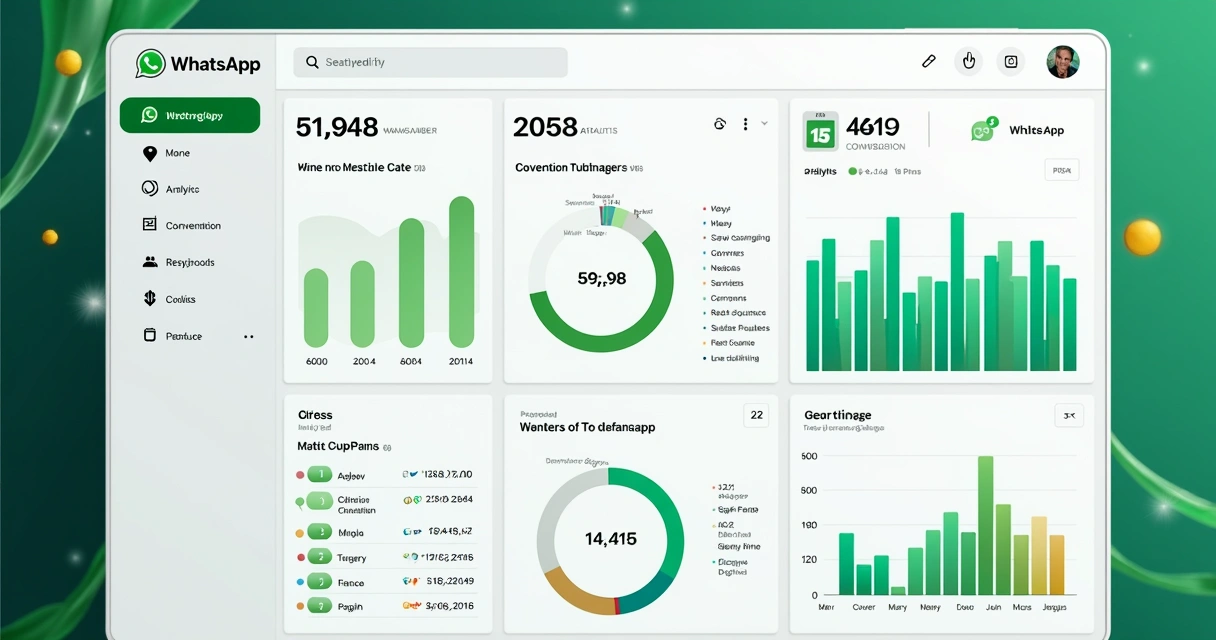Select the highlighted green dashboard item in the sidebar
1216x640 pixels.
190,115
